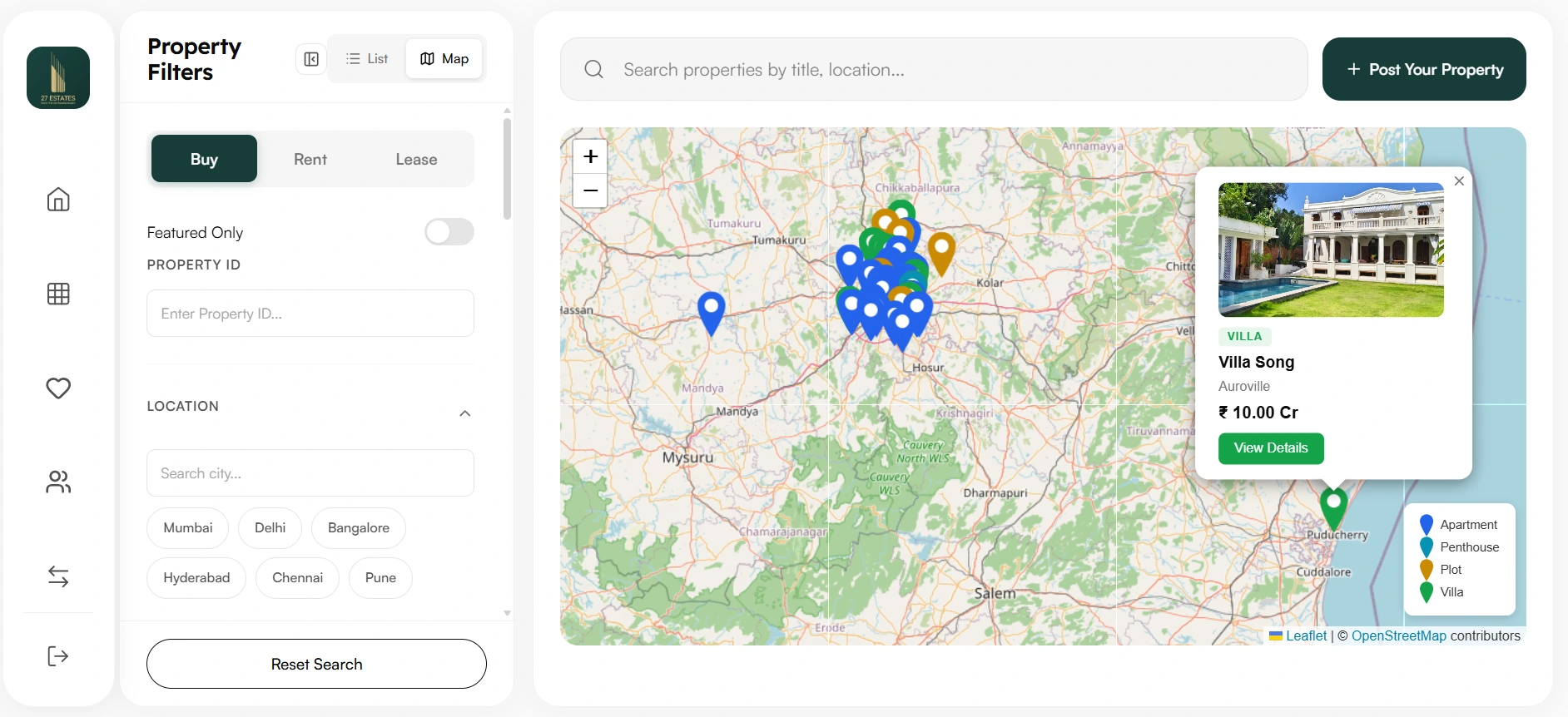Filter by Hyderabad city chip
Image resolution: width=1568 pixels, height=717 pixels.
tap(196, 578)
